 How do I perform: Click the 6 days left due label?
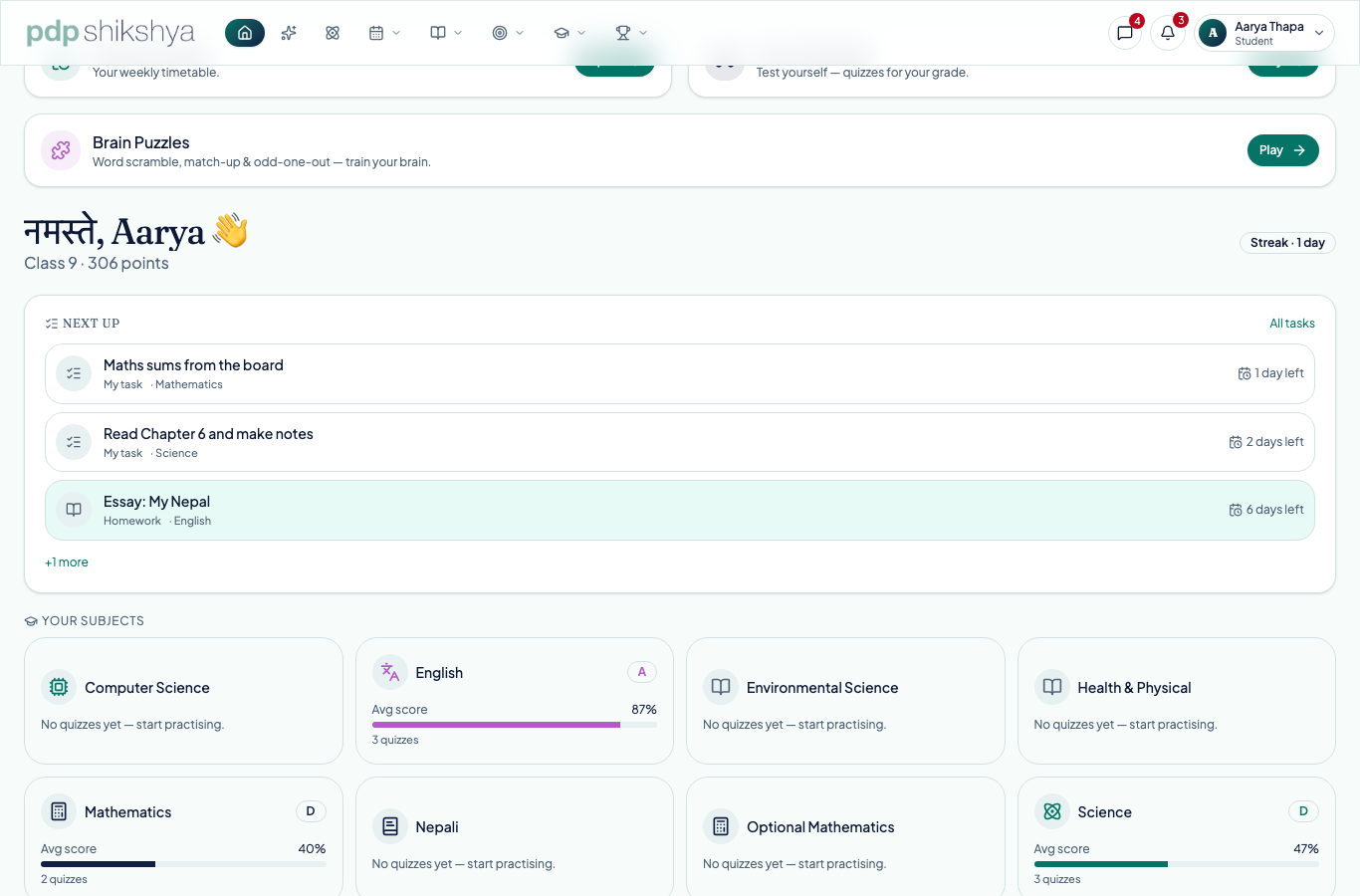[x=1266, y=510]
